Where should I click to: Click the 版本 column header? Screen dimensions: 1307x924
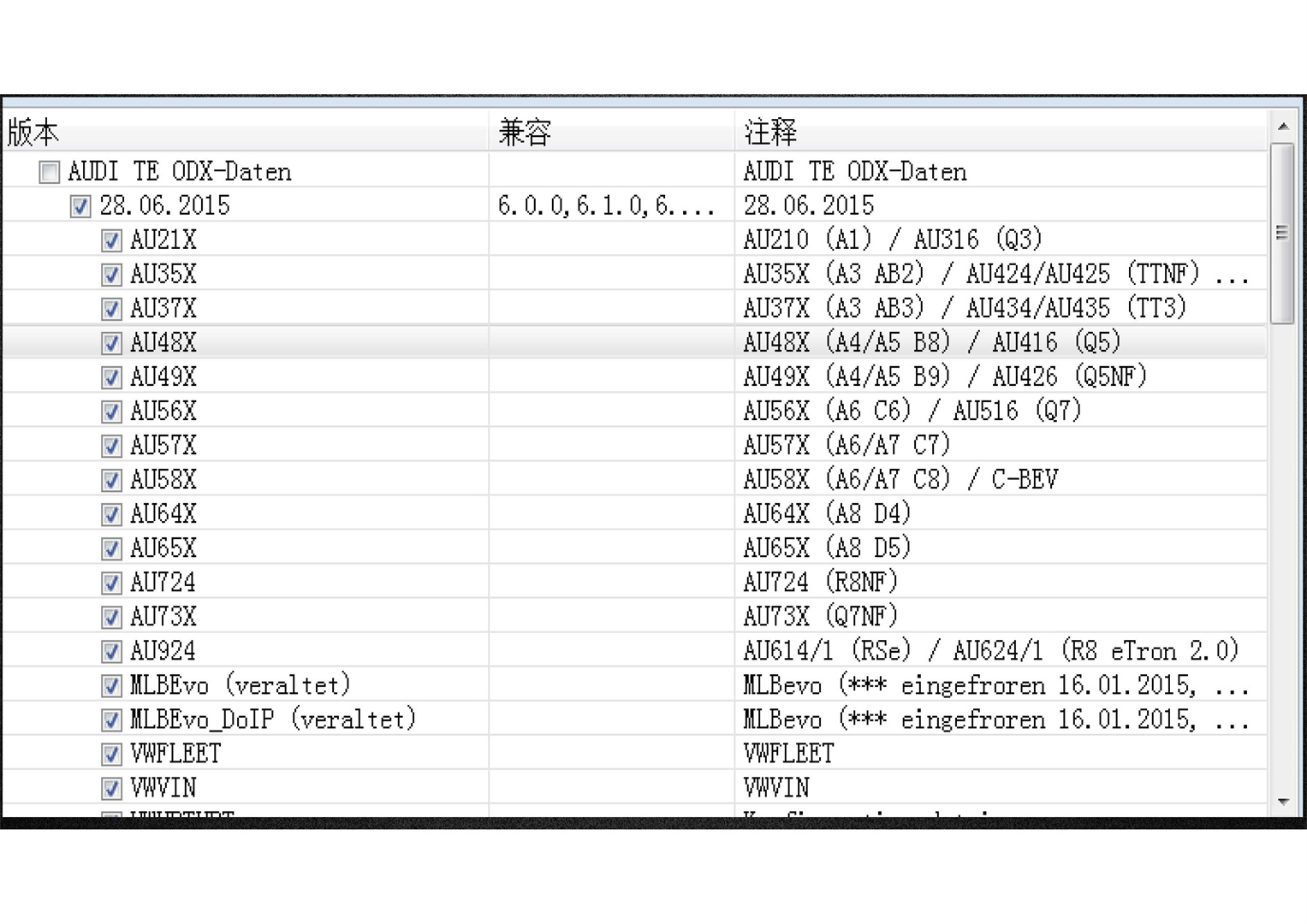246,132
